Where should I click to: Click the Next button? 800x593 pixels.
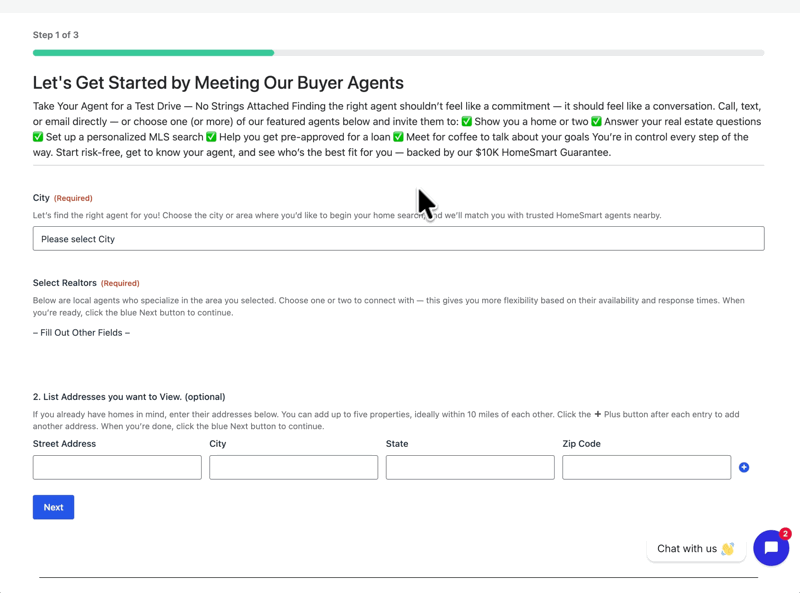(53, 507)
